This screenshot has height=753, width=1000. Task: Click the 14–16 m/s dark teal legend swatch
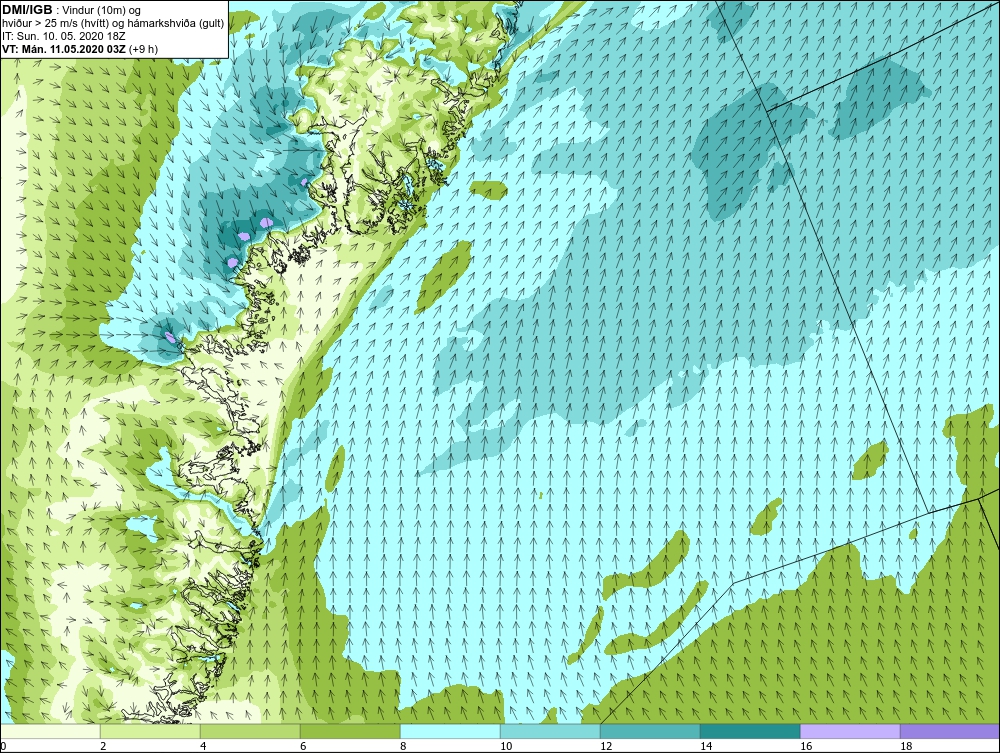tap(750, 731)
